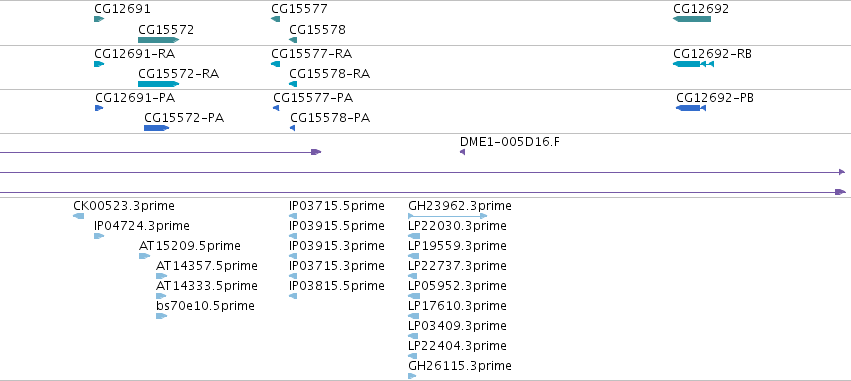851x381 pixels.
Task: Click the AT15209.5prime EST arrow
Action: point(144,256)
